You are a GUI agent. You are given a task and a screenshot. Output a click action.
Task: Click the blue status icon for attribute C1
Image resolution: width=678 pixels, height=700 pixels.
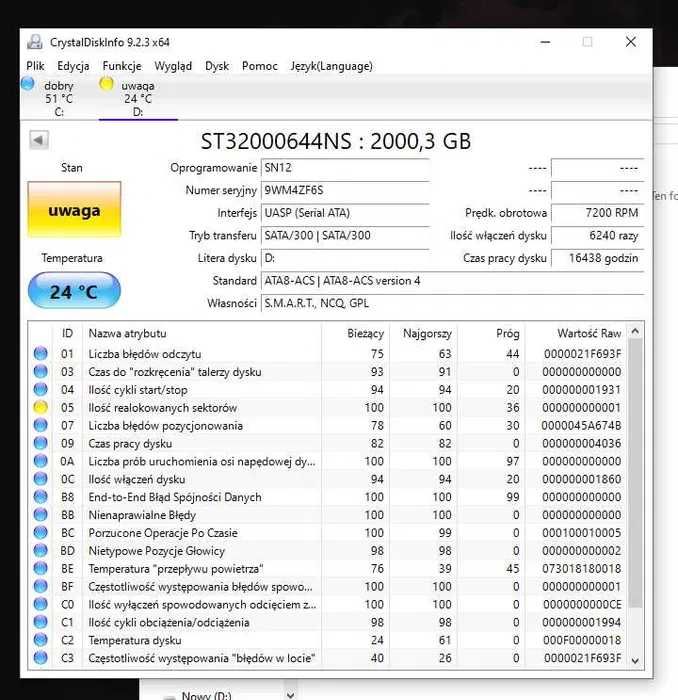[x=41, y=621]
